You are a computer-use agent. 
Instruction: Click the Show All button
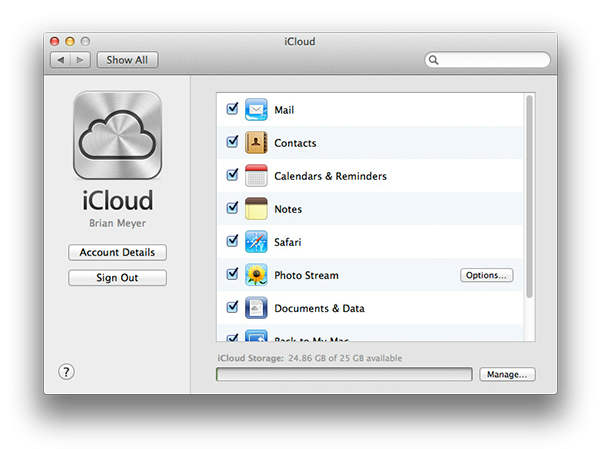(127, 60)
